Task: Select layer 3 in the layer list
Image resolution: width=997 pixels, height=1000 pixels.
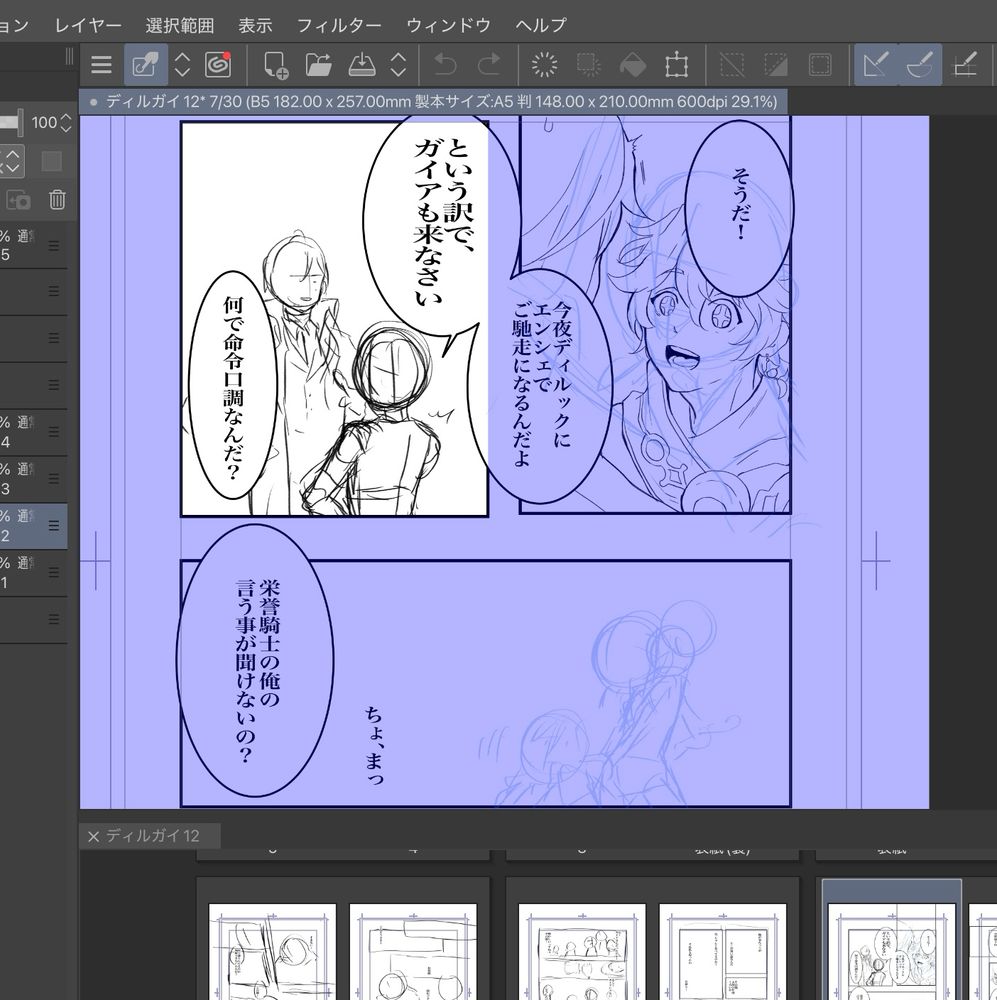Action: (x=33, y=479)
